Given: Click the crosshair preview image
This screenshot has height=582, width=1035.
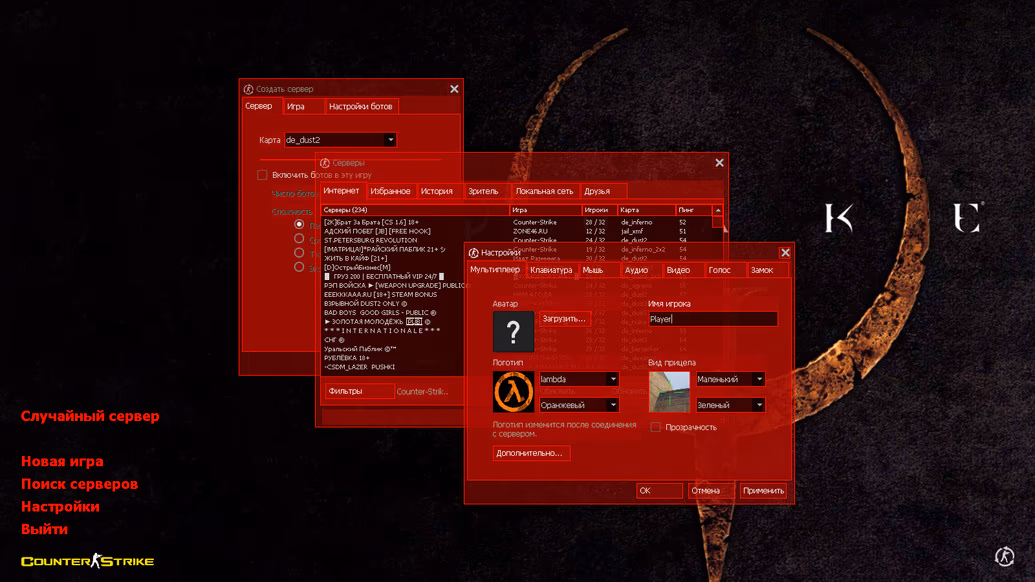Looking at the screenshot, I should [x=669, y=392].
